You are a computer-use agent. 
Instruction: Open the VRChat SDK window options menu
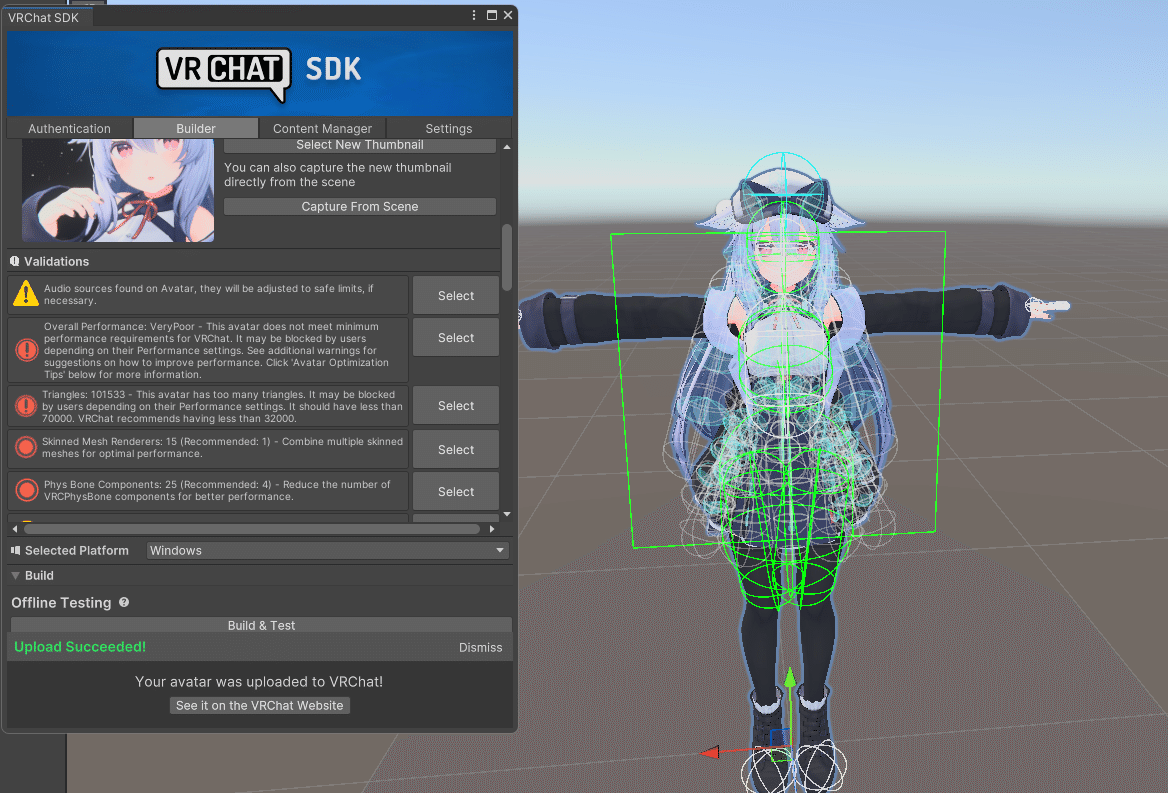click(x=474, y=15)
